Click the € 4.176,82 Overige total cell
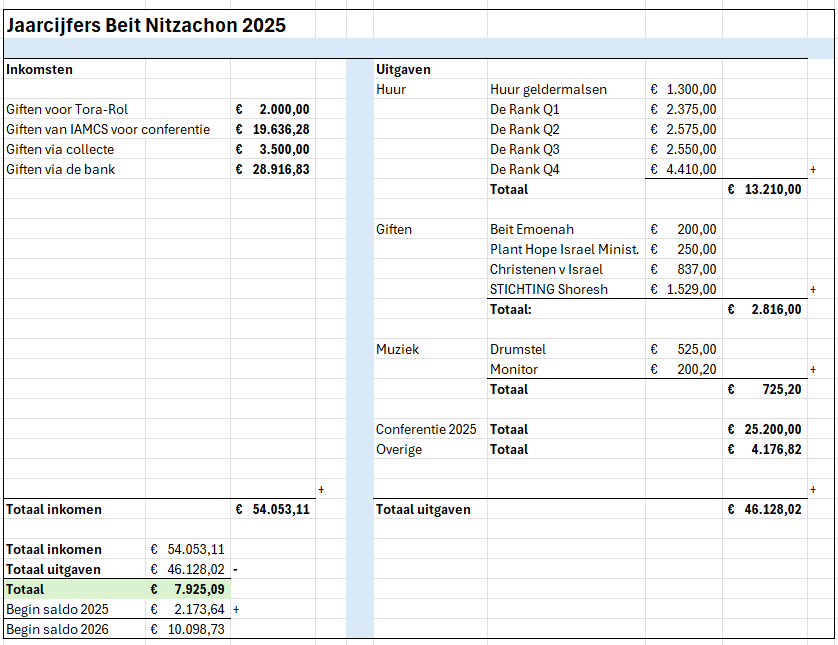 point(764,449)
